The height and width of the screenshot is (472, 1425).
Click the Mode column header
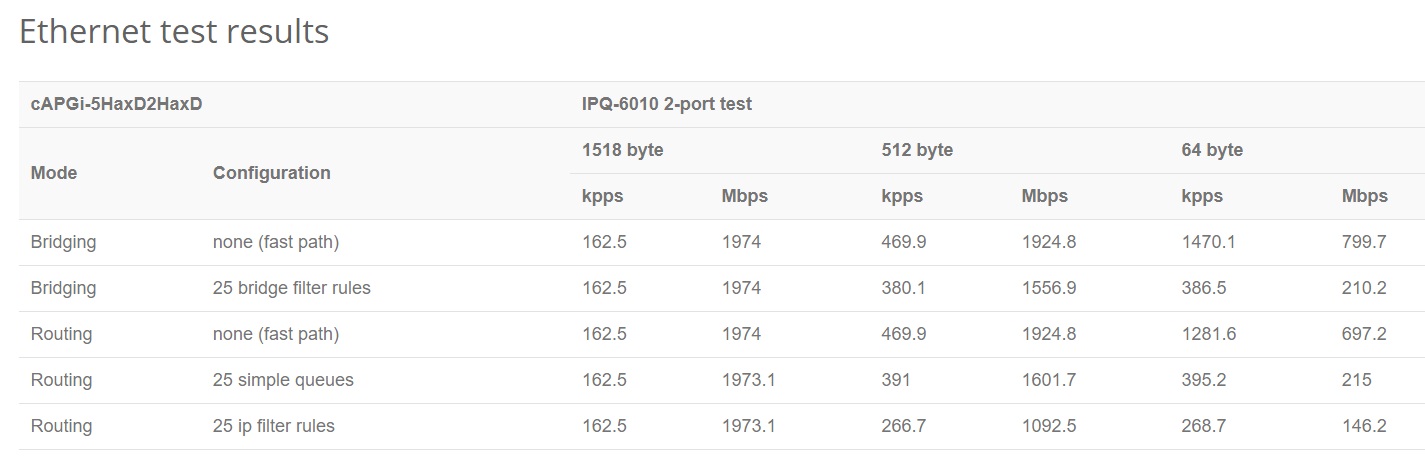[54, 173]
